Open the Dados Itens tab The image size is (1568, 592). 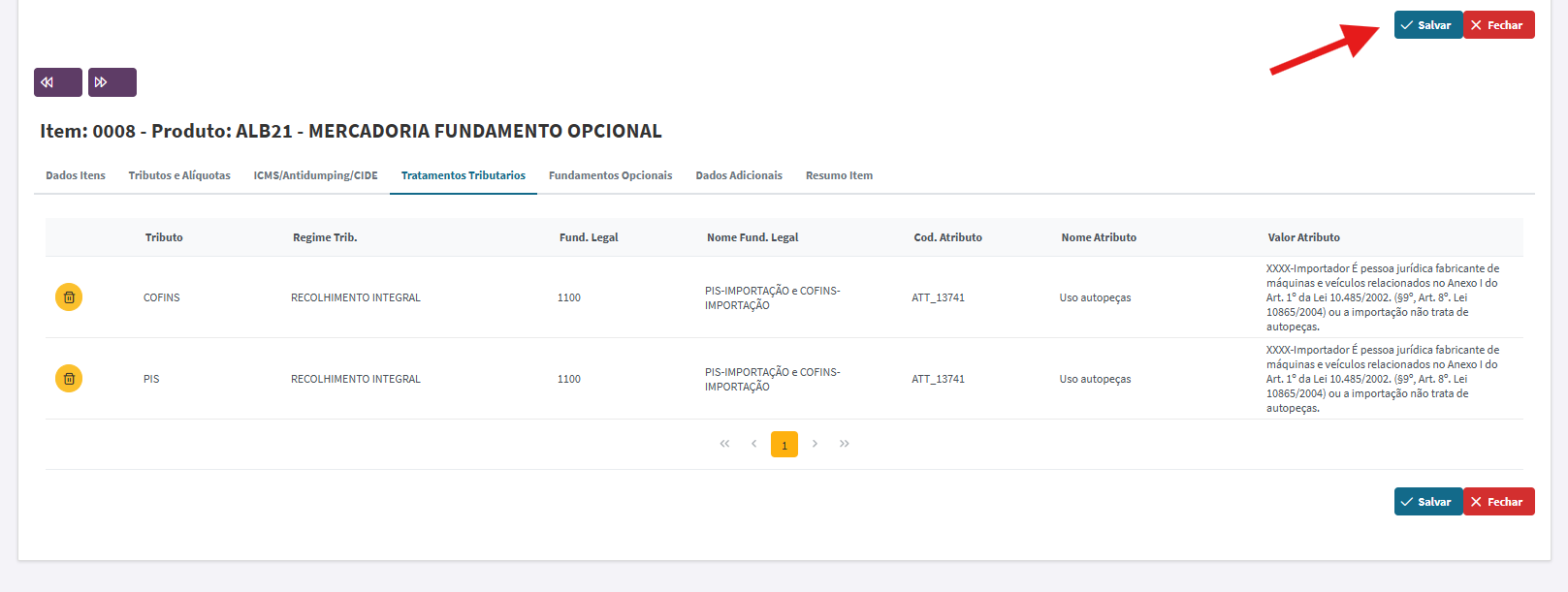tap(76, 175)
